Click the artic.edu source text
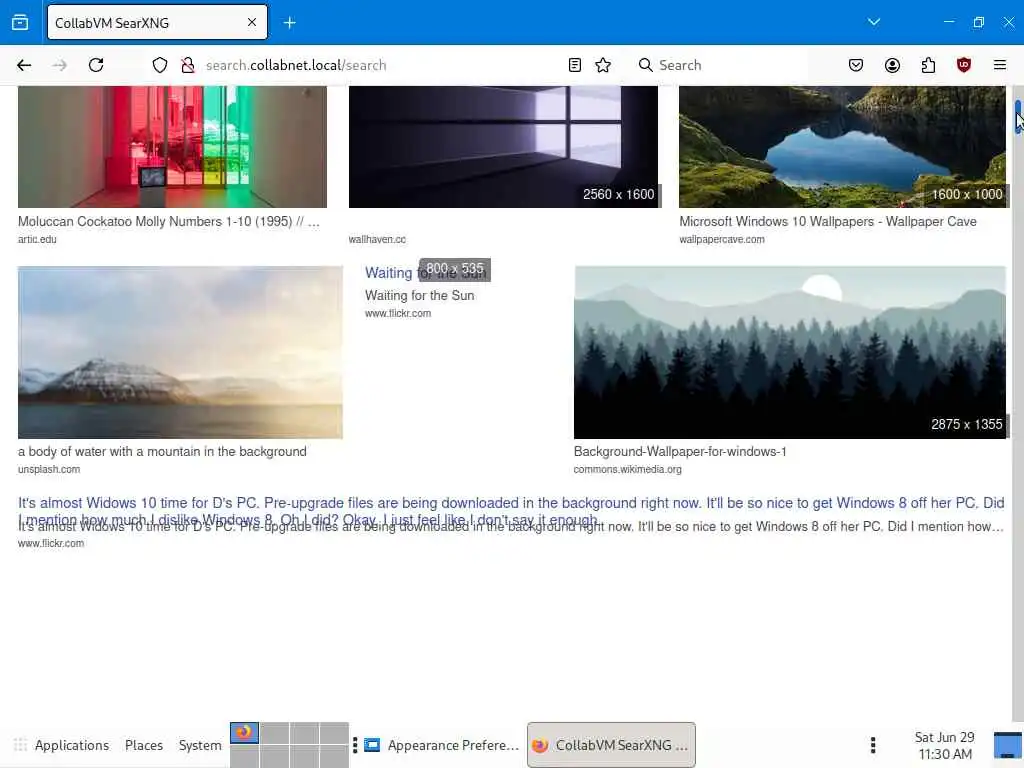This screenshot has width=1024, height=768. coord(37,240)
